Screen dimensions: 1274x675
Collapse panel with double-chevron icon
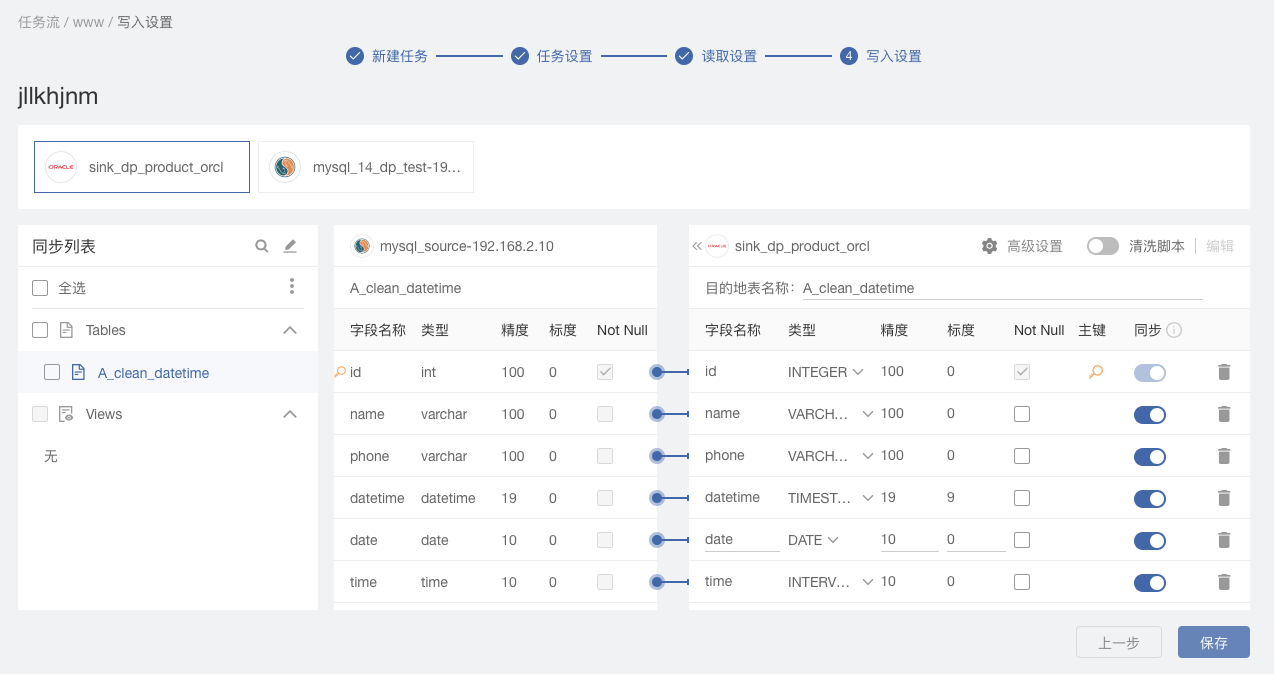click(x=697, y=246)
